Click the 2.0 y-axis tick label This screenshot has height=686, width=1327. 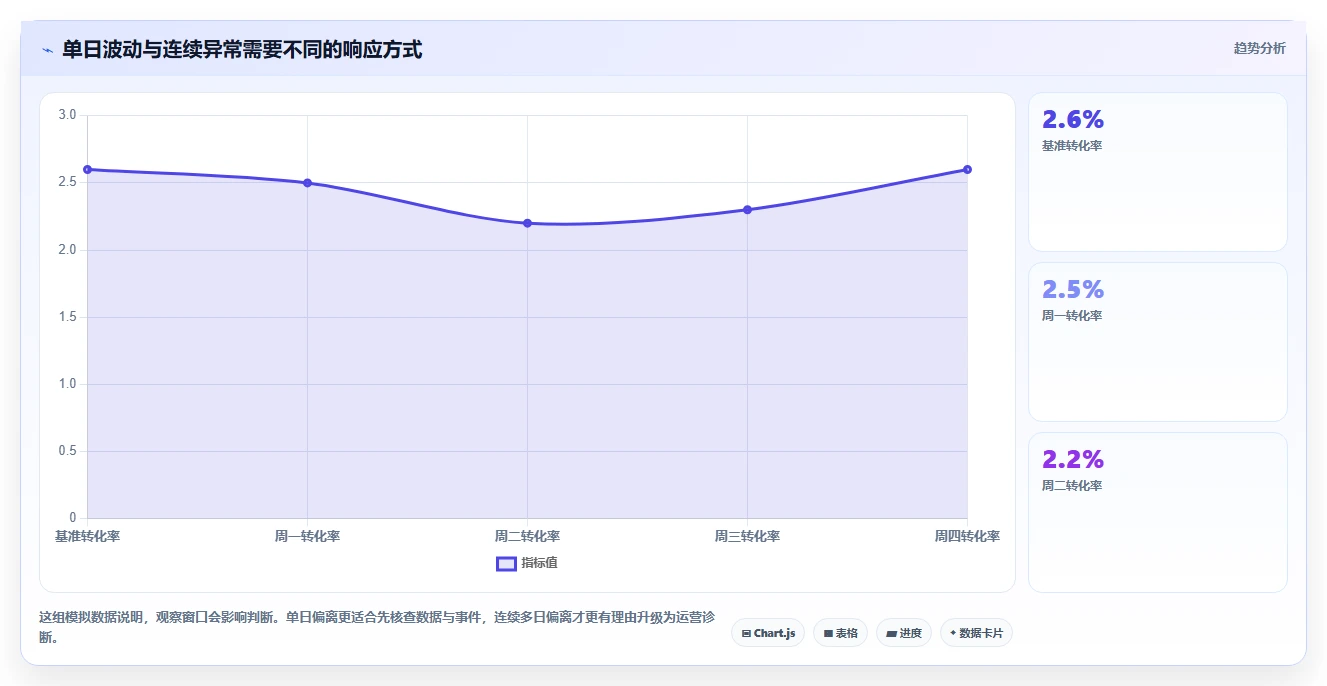(67, 250)
